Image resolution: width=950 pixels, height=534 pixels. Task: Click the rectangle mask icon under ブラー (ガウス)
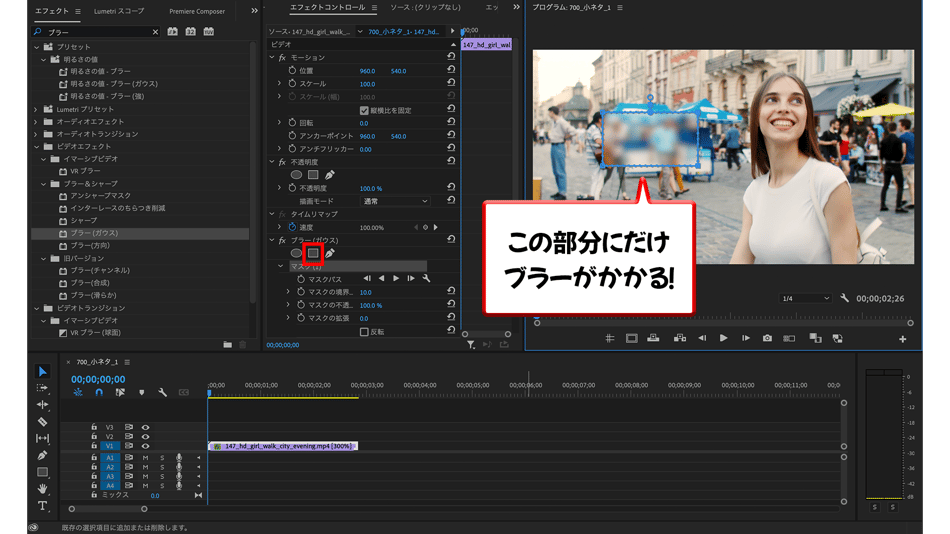(313, 253)
